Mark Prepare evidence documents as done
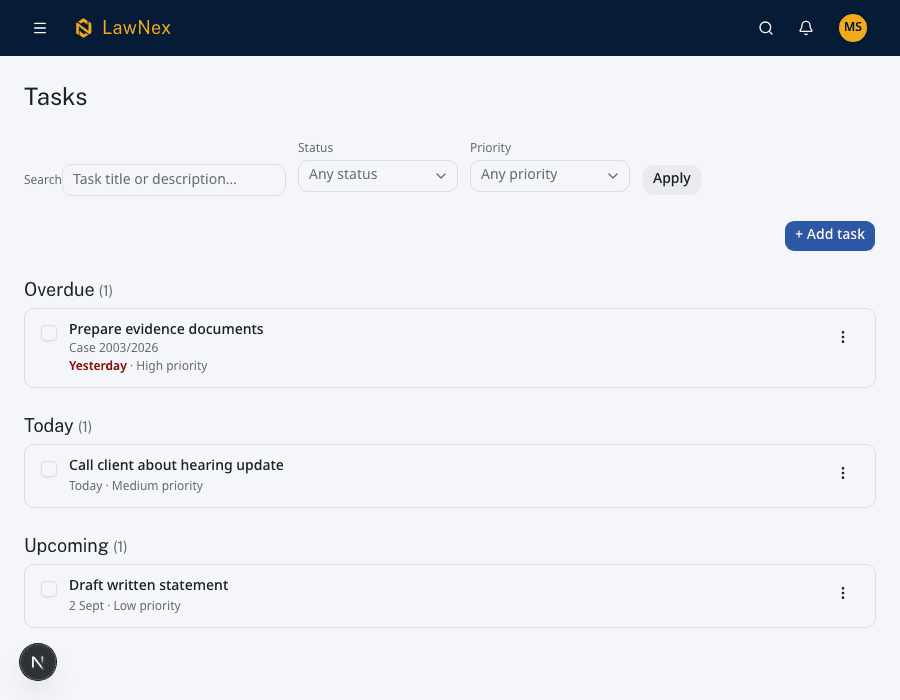The width and height of the screenshot is (900, 700). [x=49, y=333]
